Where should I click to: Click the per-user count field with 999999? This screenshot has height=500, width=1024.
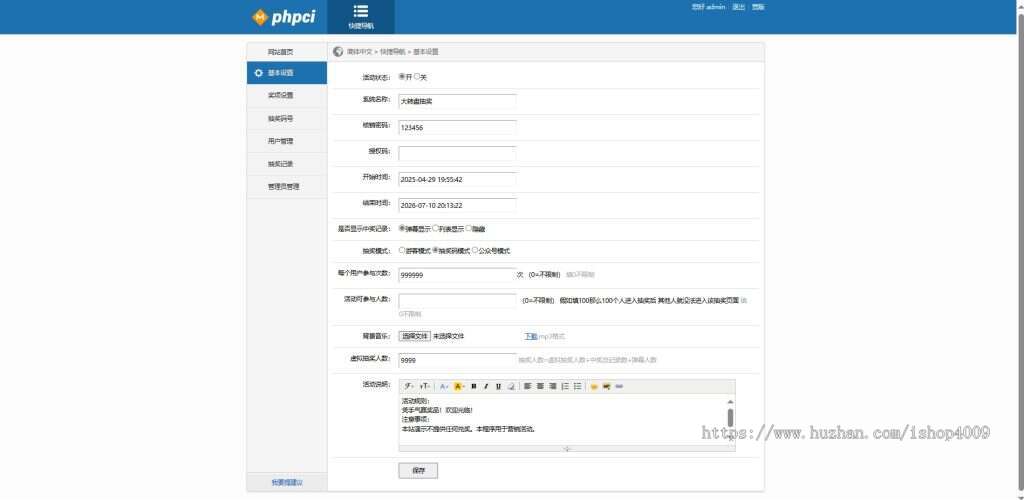coord(457,275)
